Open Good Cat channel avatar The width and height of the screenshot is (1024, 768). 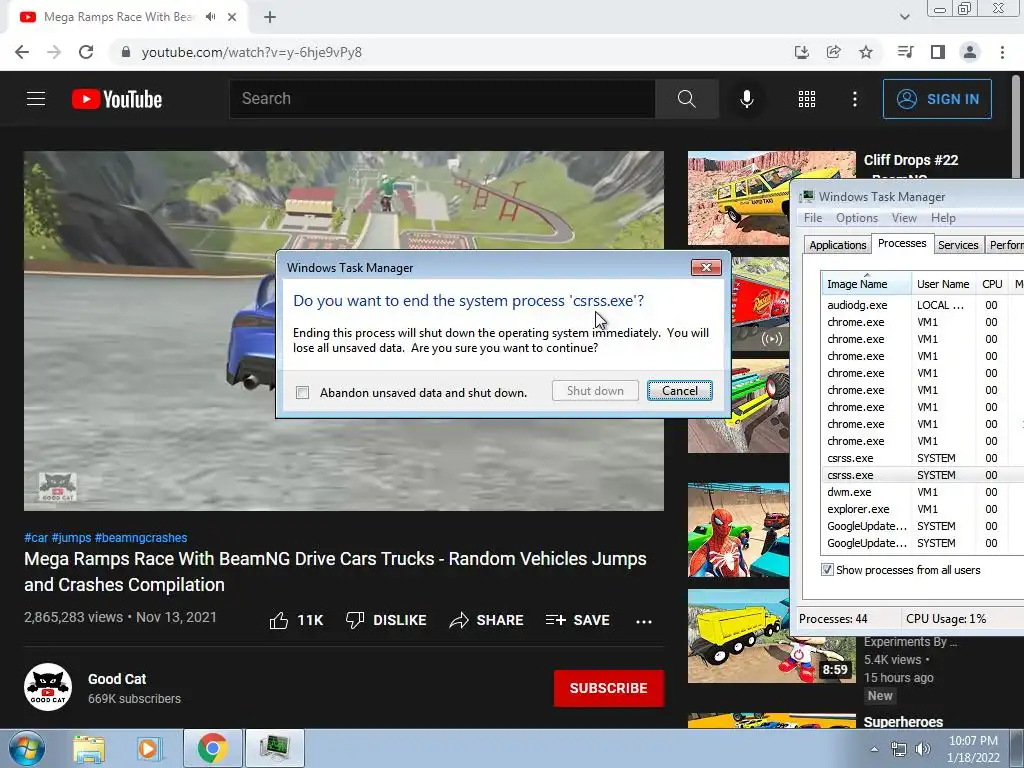pos(48,687)
